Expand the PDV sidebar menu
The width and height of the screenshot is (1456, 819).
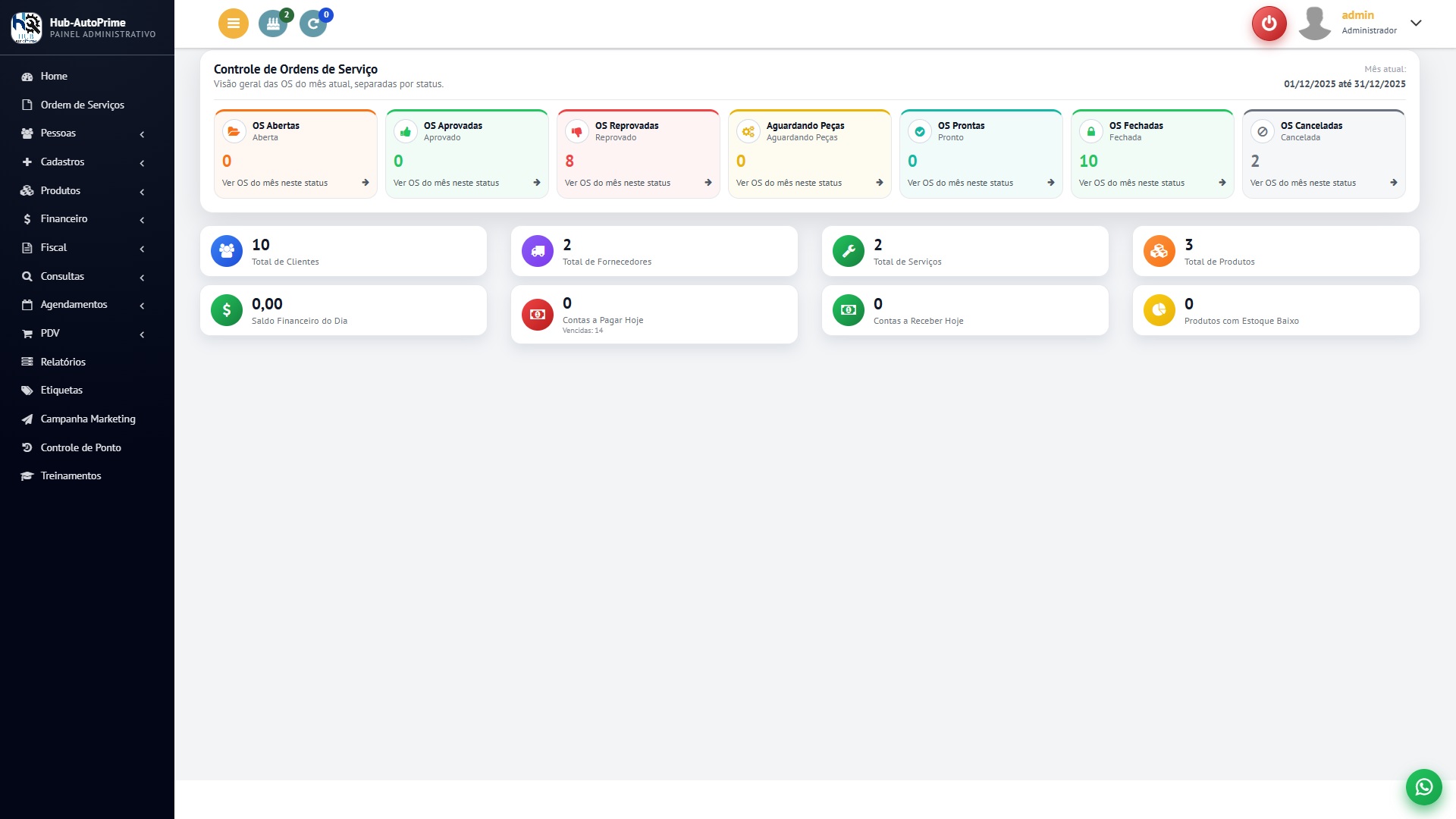[x=49, y=333]
